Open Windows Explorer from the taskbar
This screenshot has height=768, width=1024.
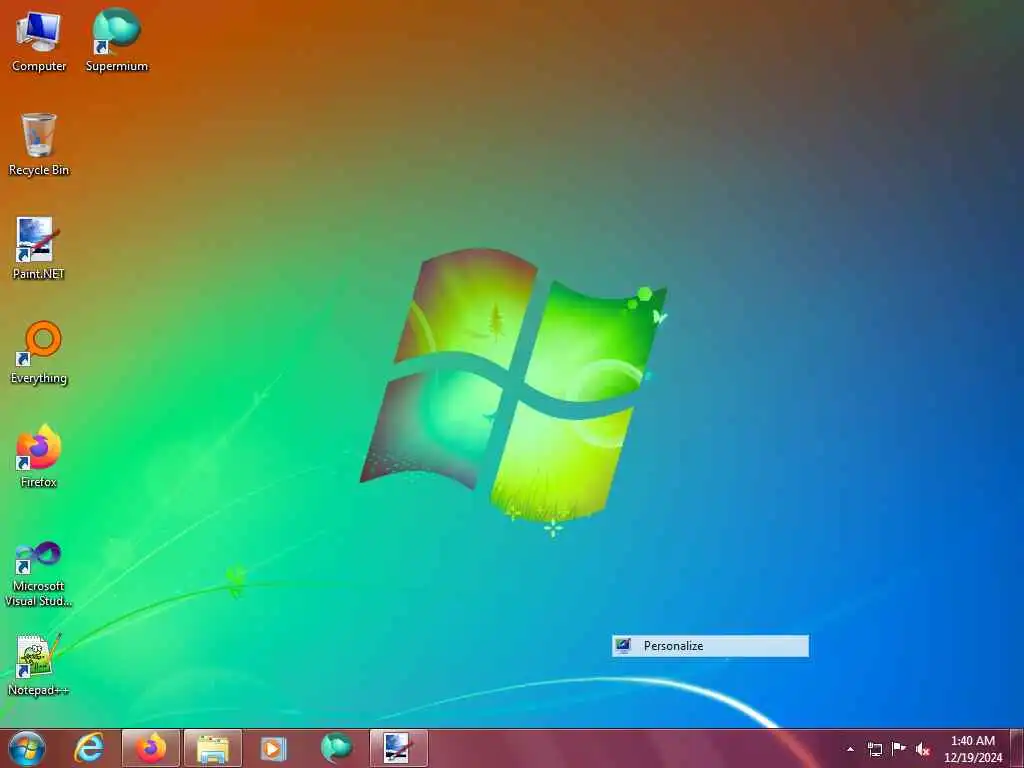[x=213, y=748]
